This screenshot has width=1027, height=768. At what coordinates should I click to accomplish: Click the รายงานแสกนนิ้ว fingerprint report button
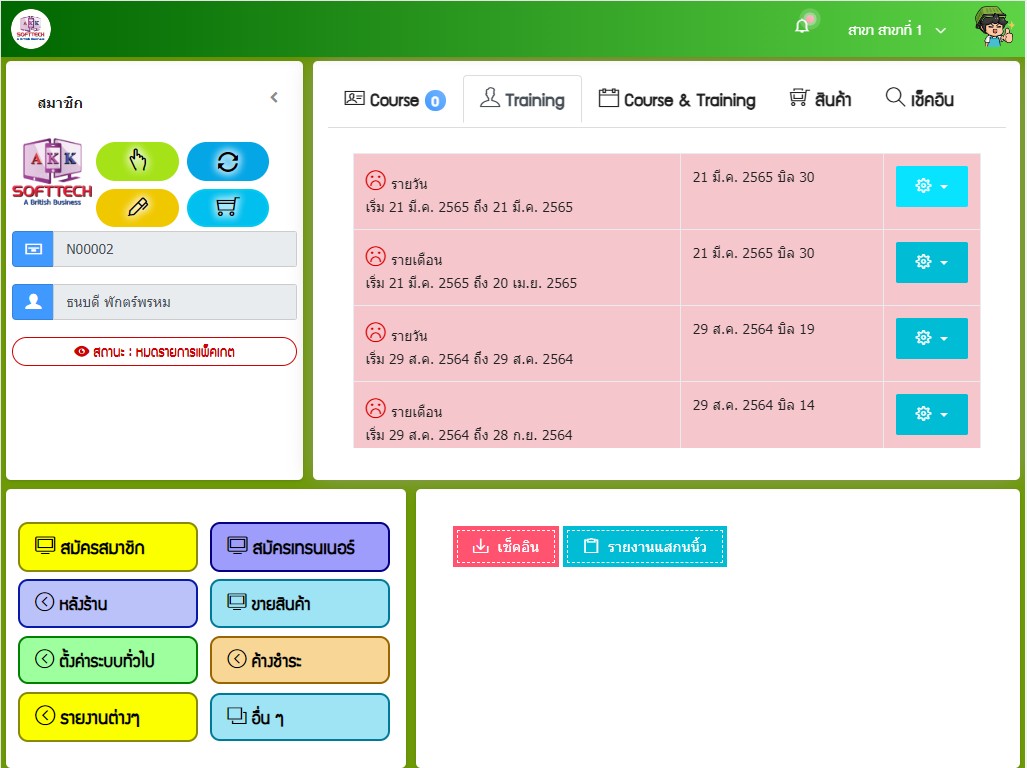click(645, 547)
